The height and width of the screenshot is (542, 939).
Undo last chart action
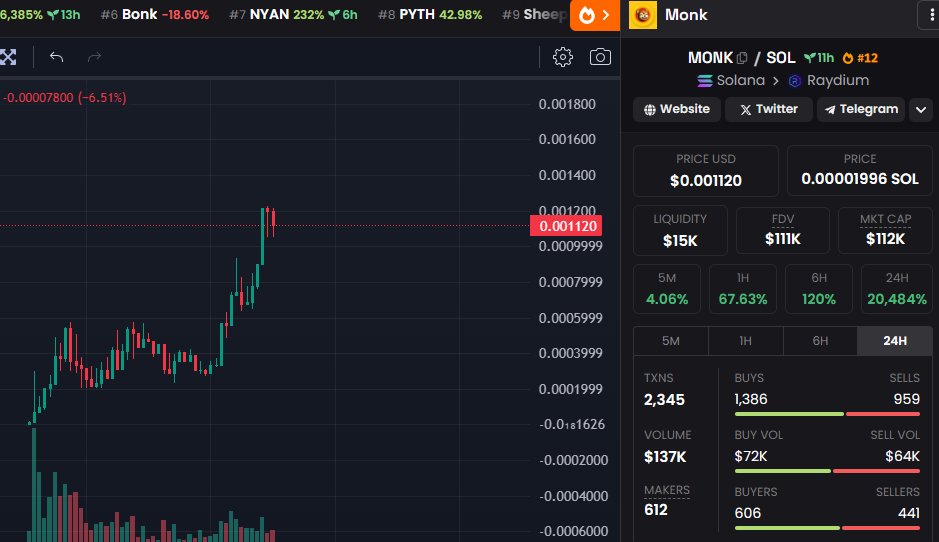pyautogui.click(x=56, y=57)
